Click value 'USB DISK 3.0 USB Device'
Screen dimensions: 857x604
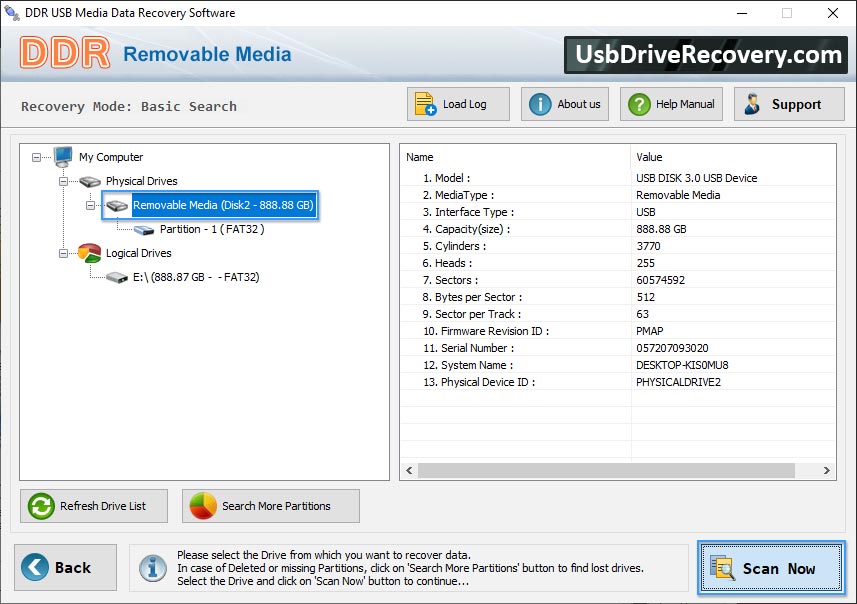[x=696, y=178]
